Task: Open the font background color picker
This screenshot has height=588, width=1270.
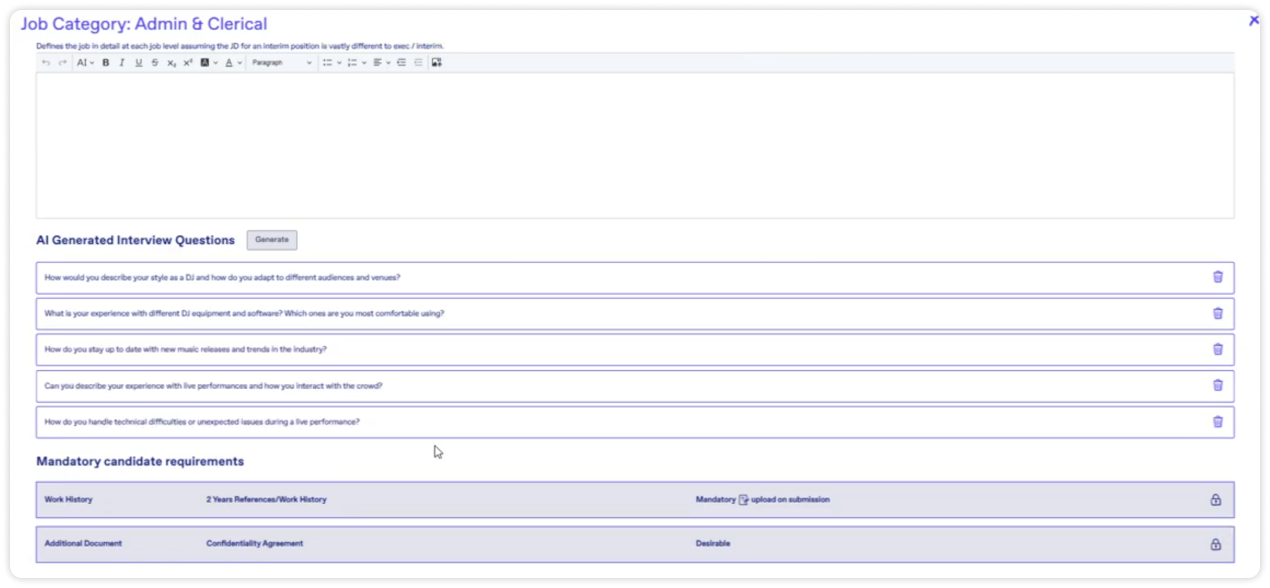Action: click(209, 62)
